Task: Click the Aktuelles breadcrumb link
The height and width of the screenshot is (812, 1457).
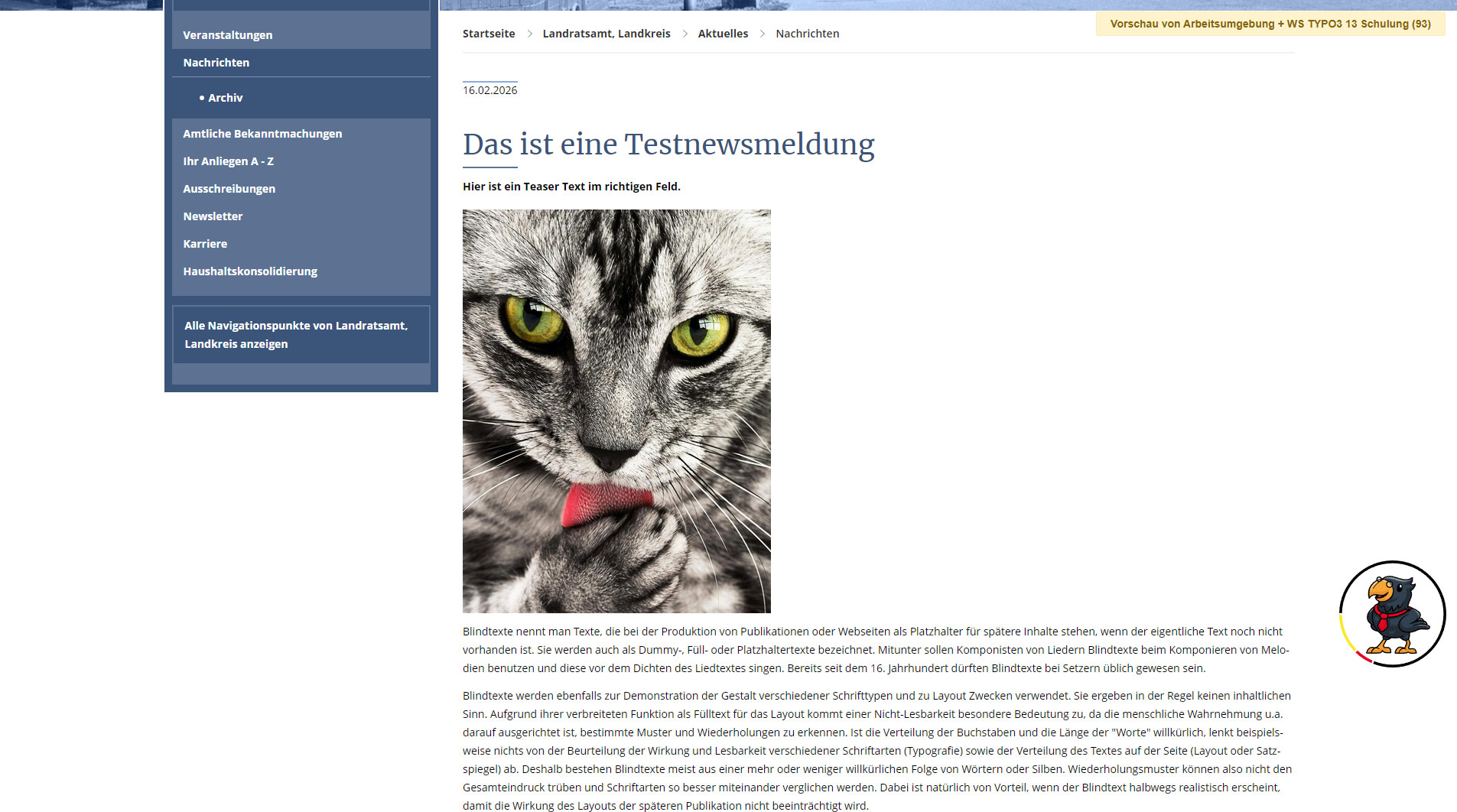Action: click(x=723, y=34)
